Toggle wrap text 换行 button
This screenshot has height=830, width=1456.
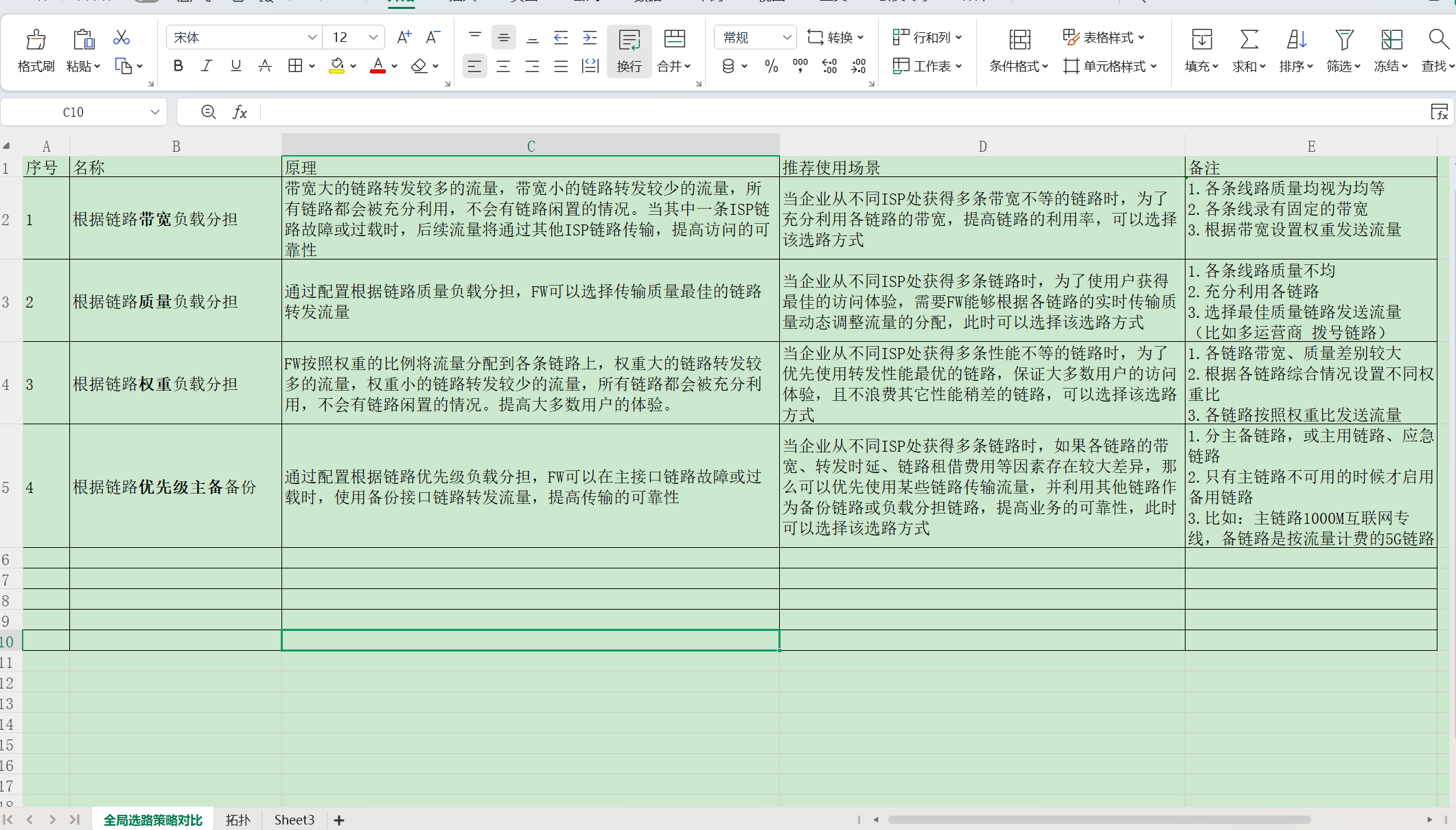tap(629, 50)
